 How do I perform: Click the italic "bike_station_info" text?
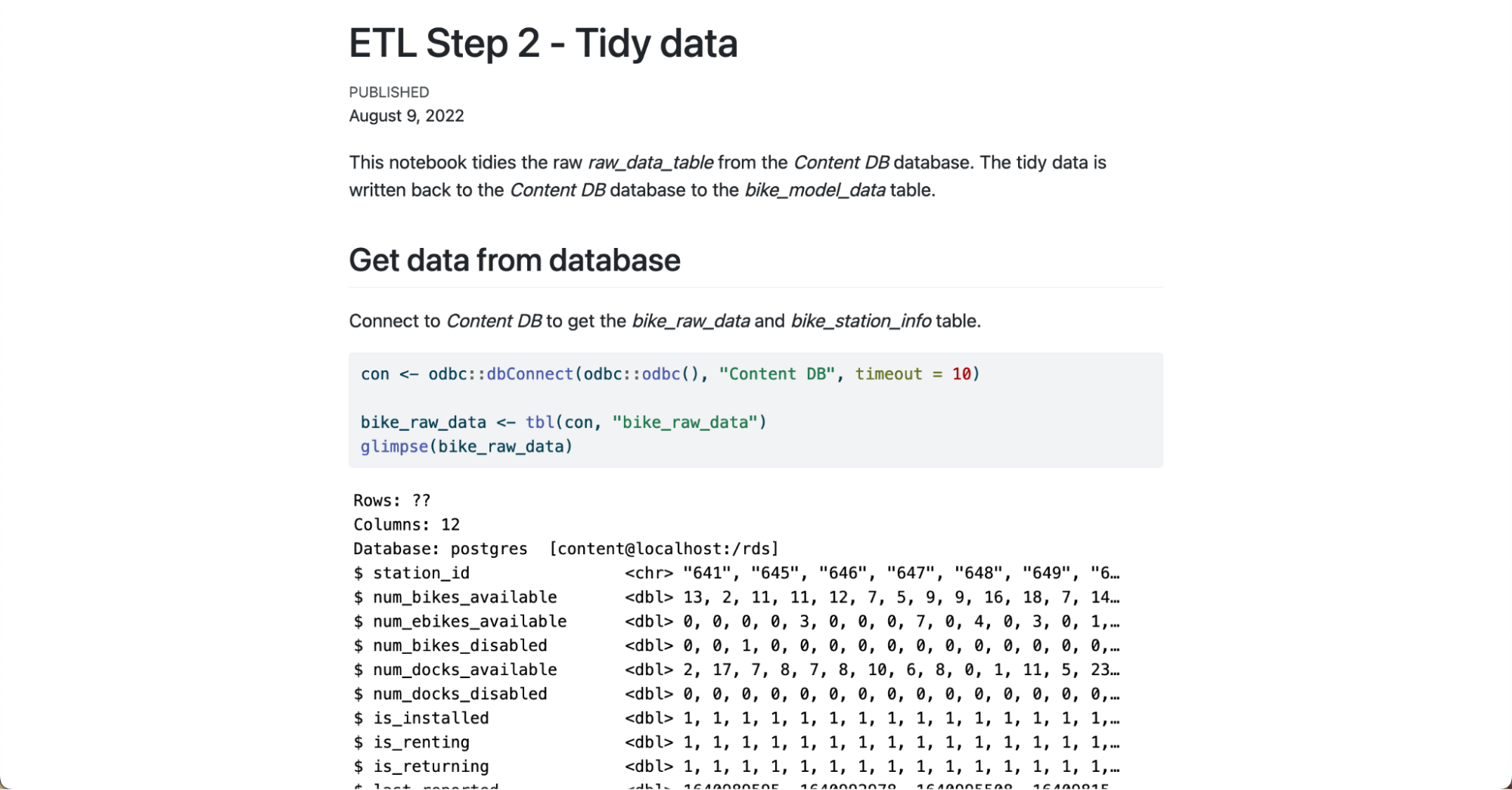click(x=861, y=321)
